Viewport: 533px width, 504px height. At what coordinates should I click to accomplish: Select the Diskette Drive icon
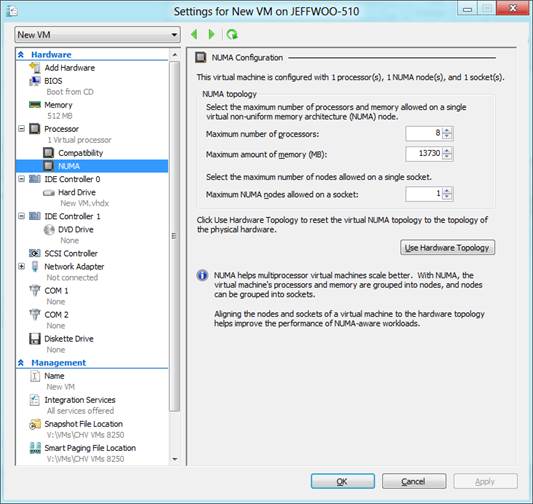[x=35, y=339]
